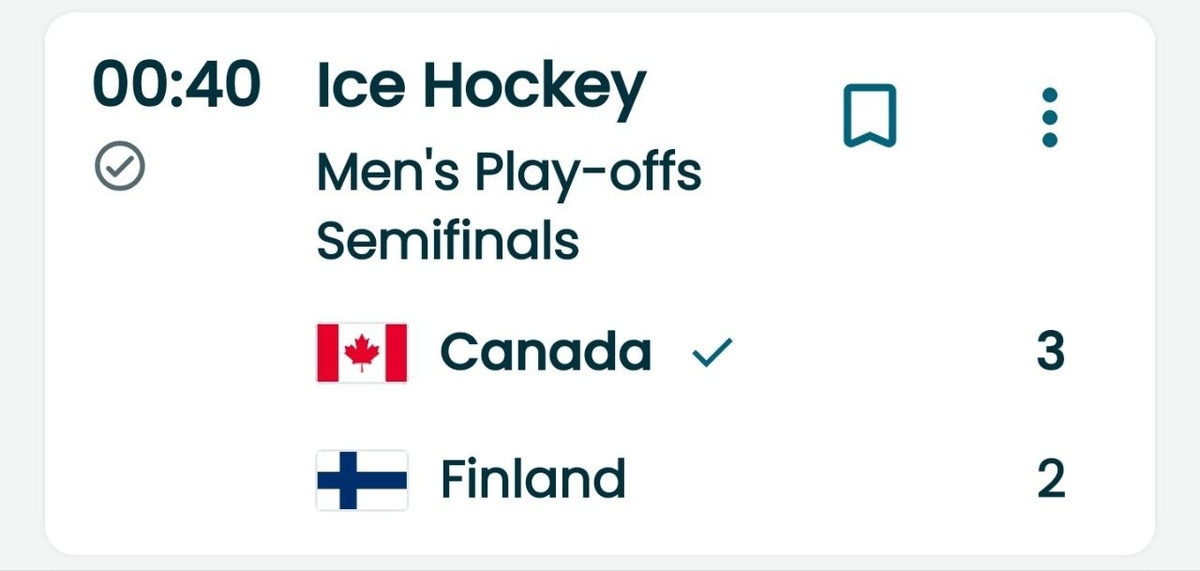Click the Canada flag icon
The image size is (1200, 571).
pyautogui.click(x=361, y=352)
